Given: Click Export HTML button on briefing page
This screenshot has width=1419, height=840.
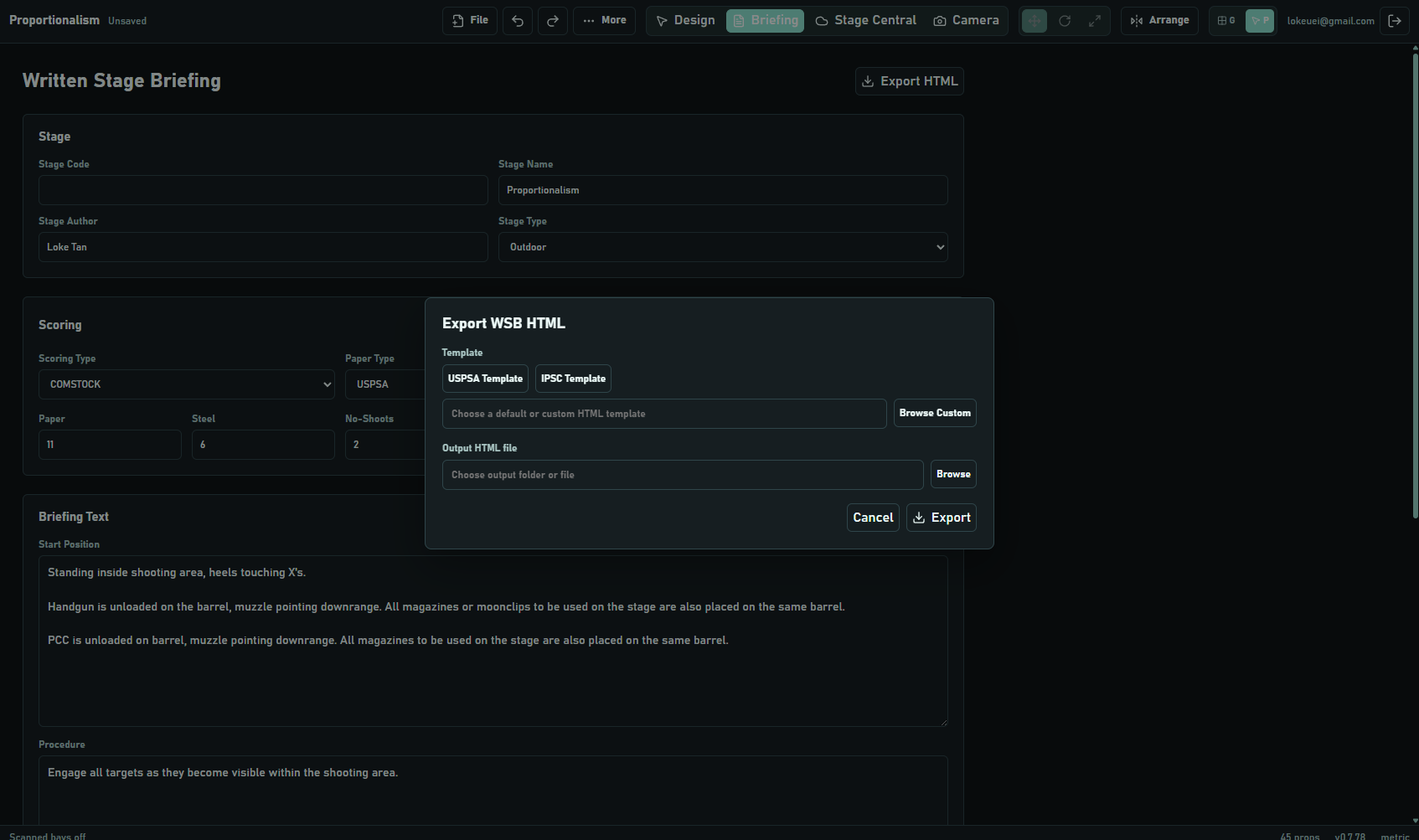Looking at the screenshot, I should 910,81.
